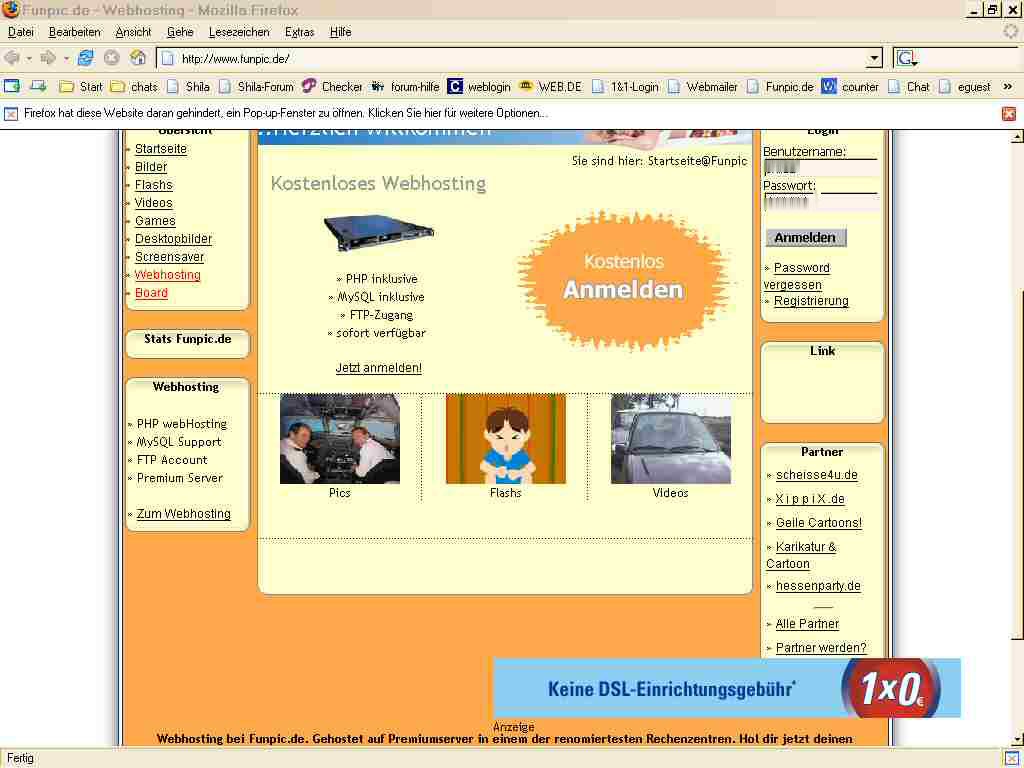1024x768 pixels.
Task: Click the orange Kostenlos Anmelden badge
Action: tap(623, 280)
